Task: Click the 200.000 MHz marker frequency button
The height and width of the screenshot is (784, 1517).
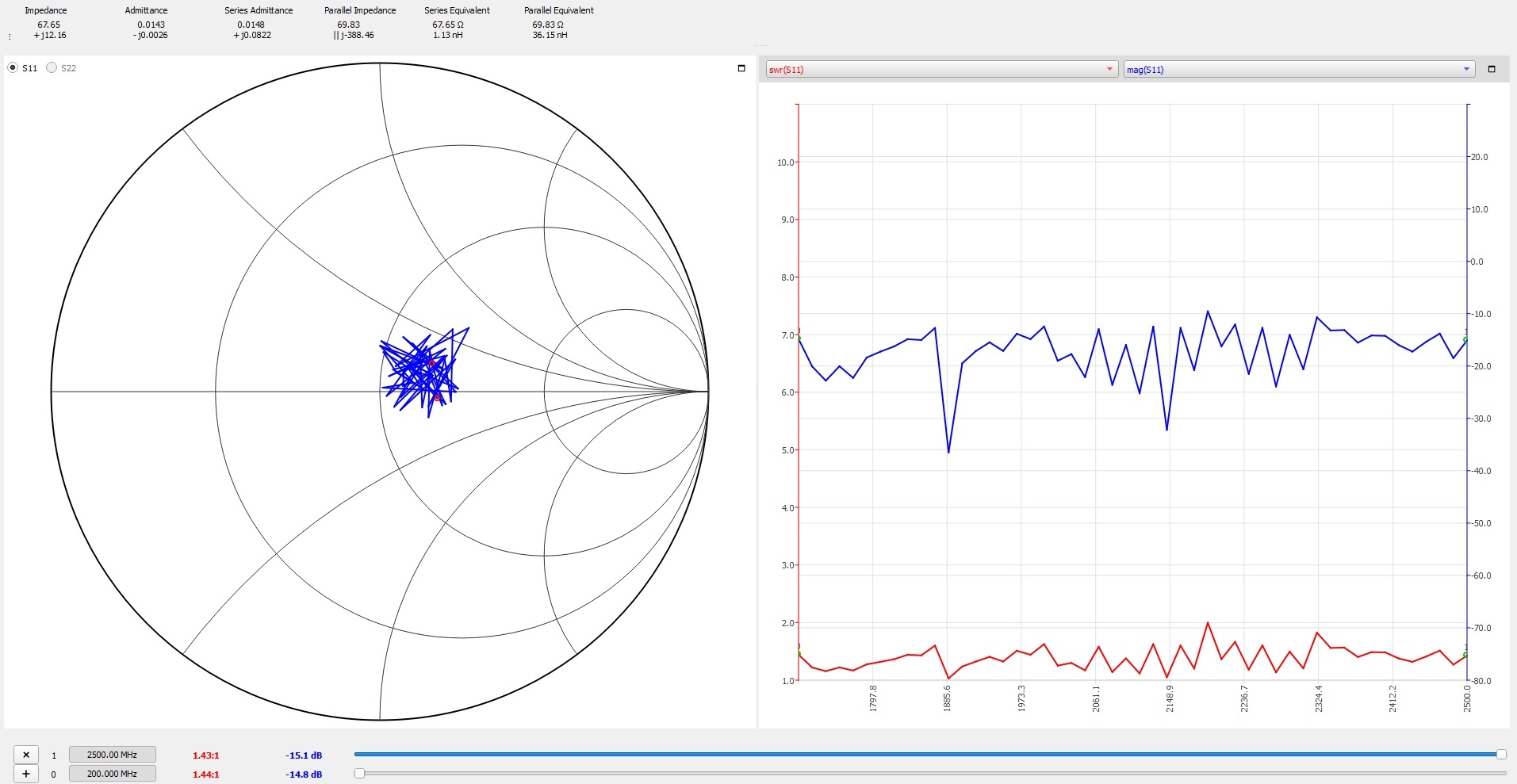Action: click(x=112, y=774)
